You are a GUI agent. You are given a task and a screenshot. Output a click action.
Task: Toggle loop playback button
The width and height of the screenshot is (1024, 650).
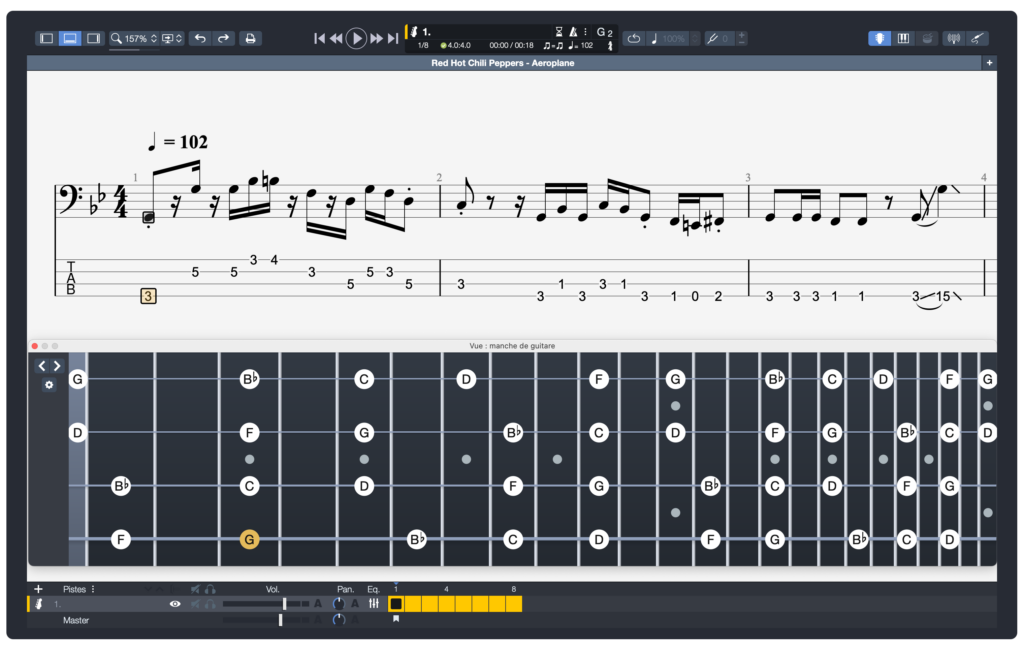tap(633, 39)
